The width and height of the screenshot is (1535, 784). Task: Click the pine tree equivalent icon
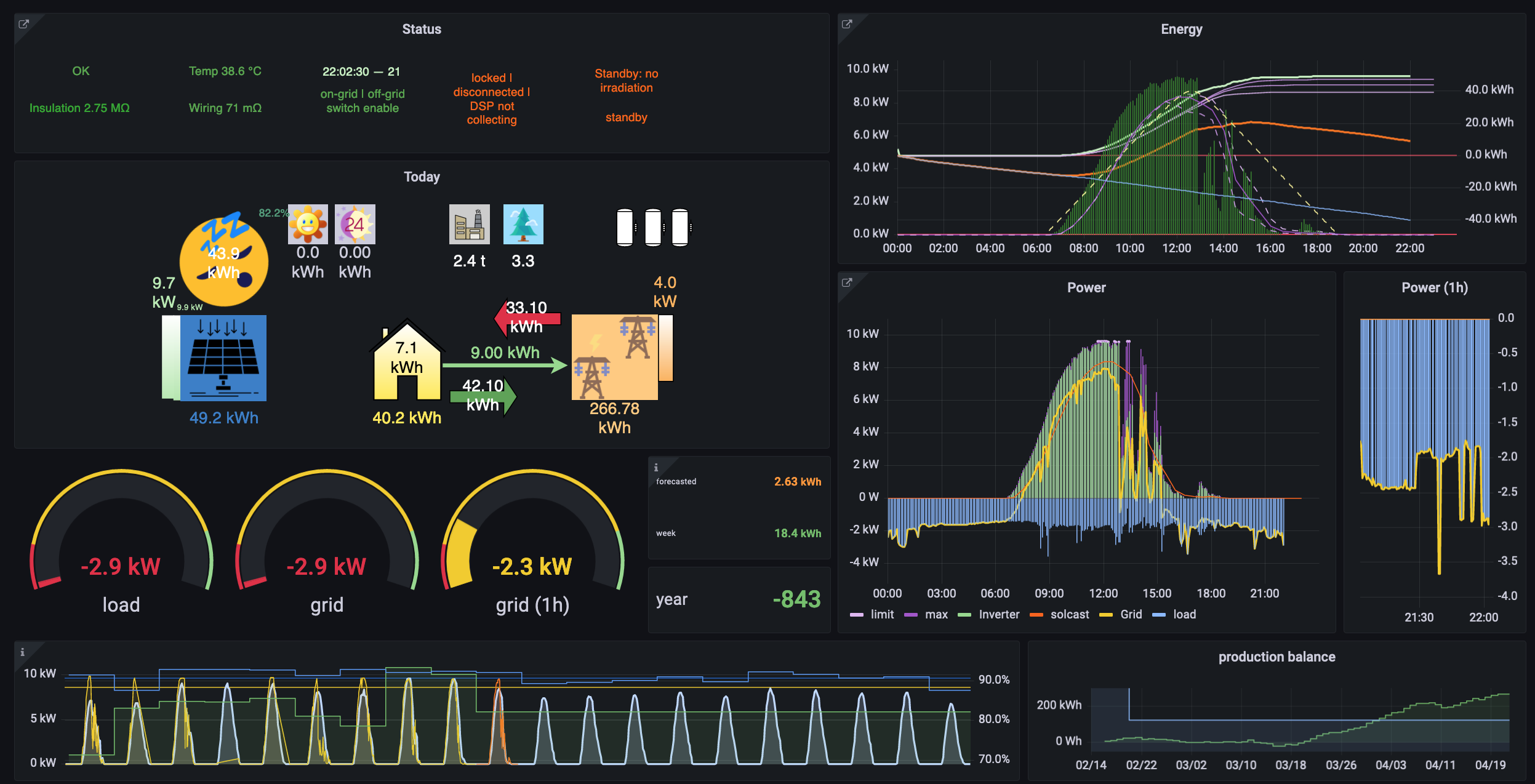coord(523,224)
